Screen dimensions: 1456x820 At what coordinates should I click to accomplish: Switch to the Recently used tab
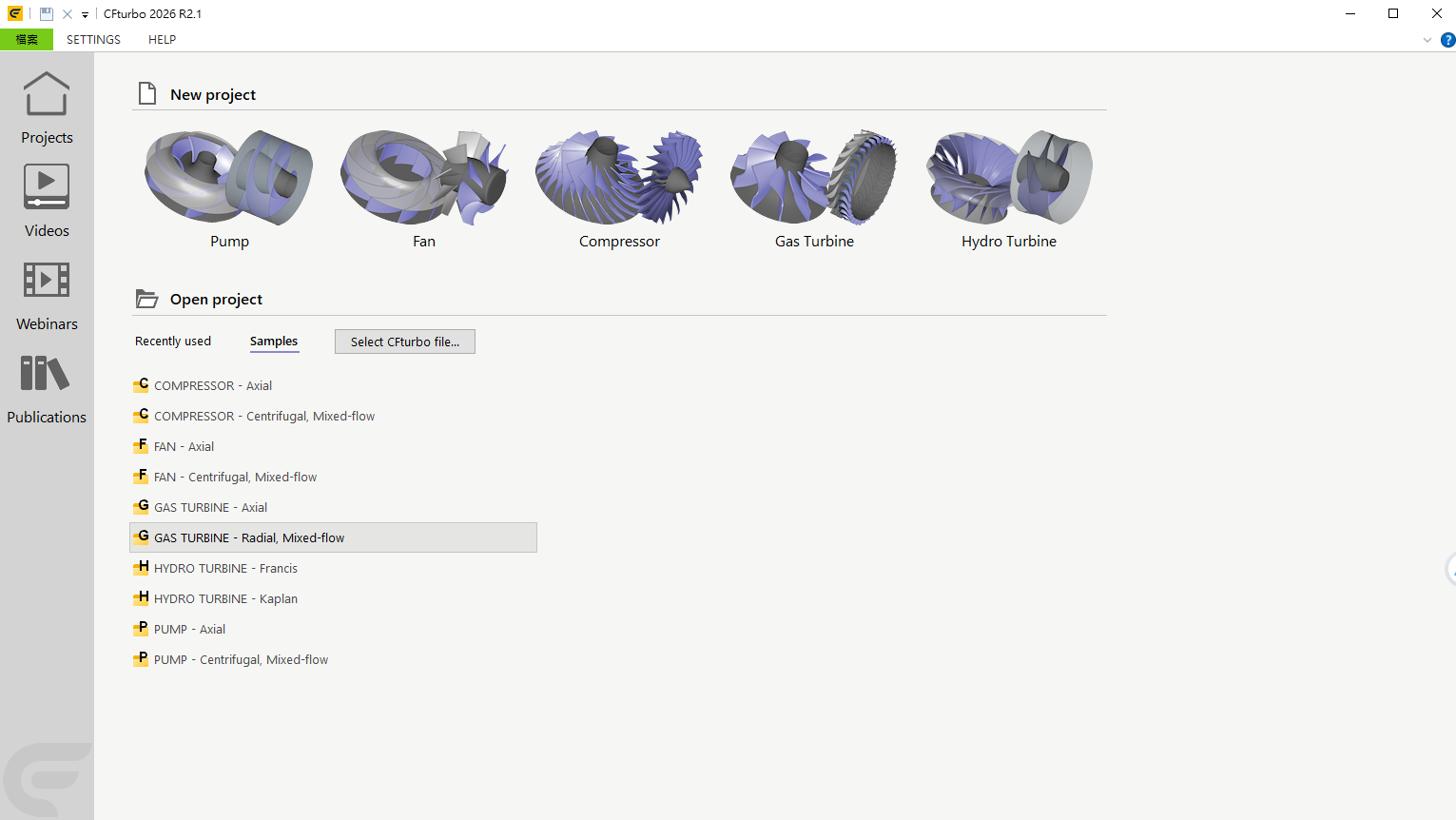[x=173, y=342]
